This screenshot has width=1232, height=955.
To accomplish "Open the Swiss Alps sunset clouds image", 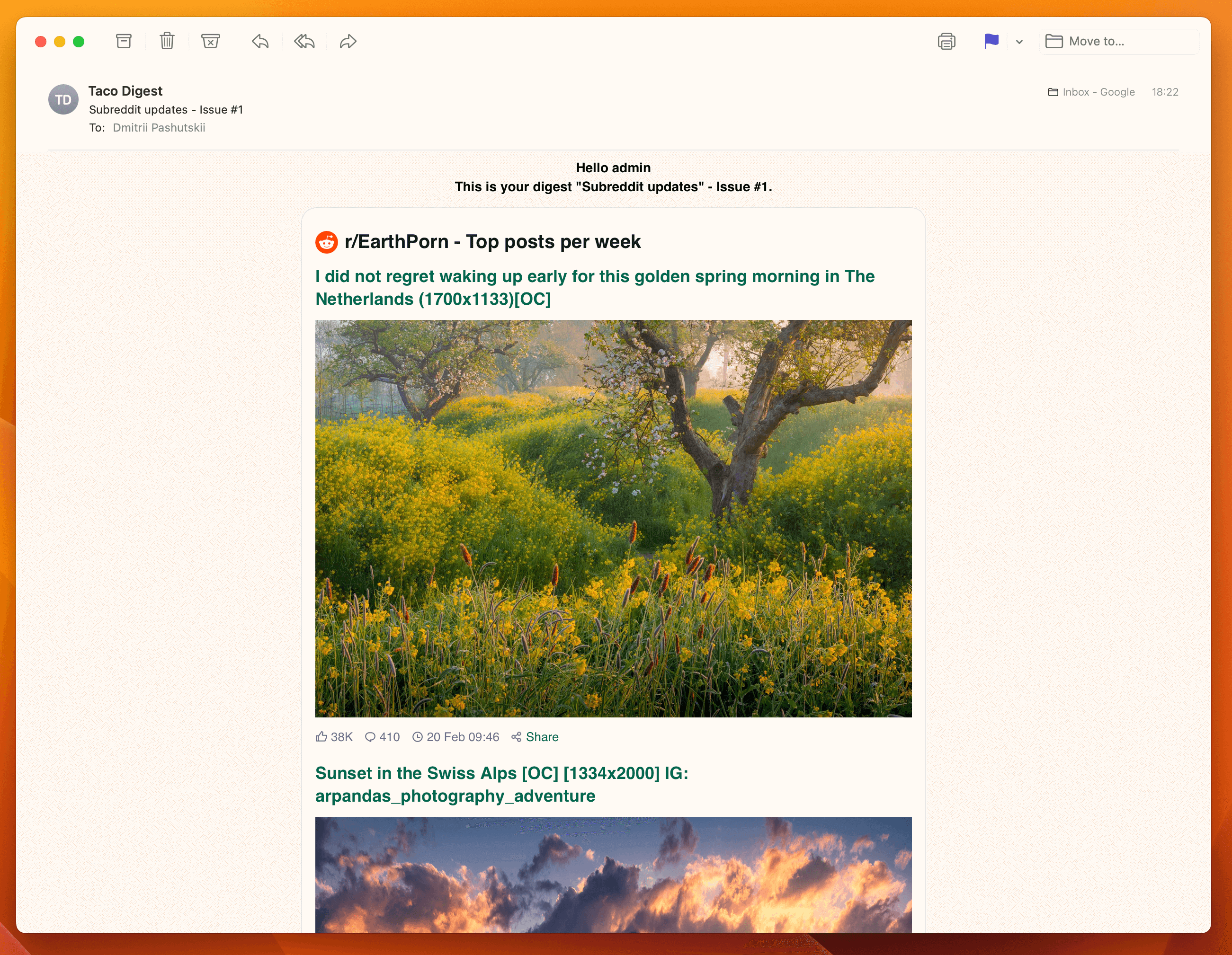I will [x=613, y=875].
